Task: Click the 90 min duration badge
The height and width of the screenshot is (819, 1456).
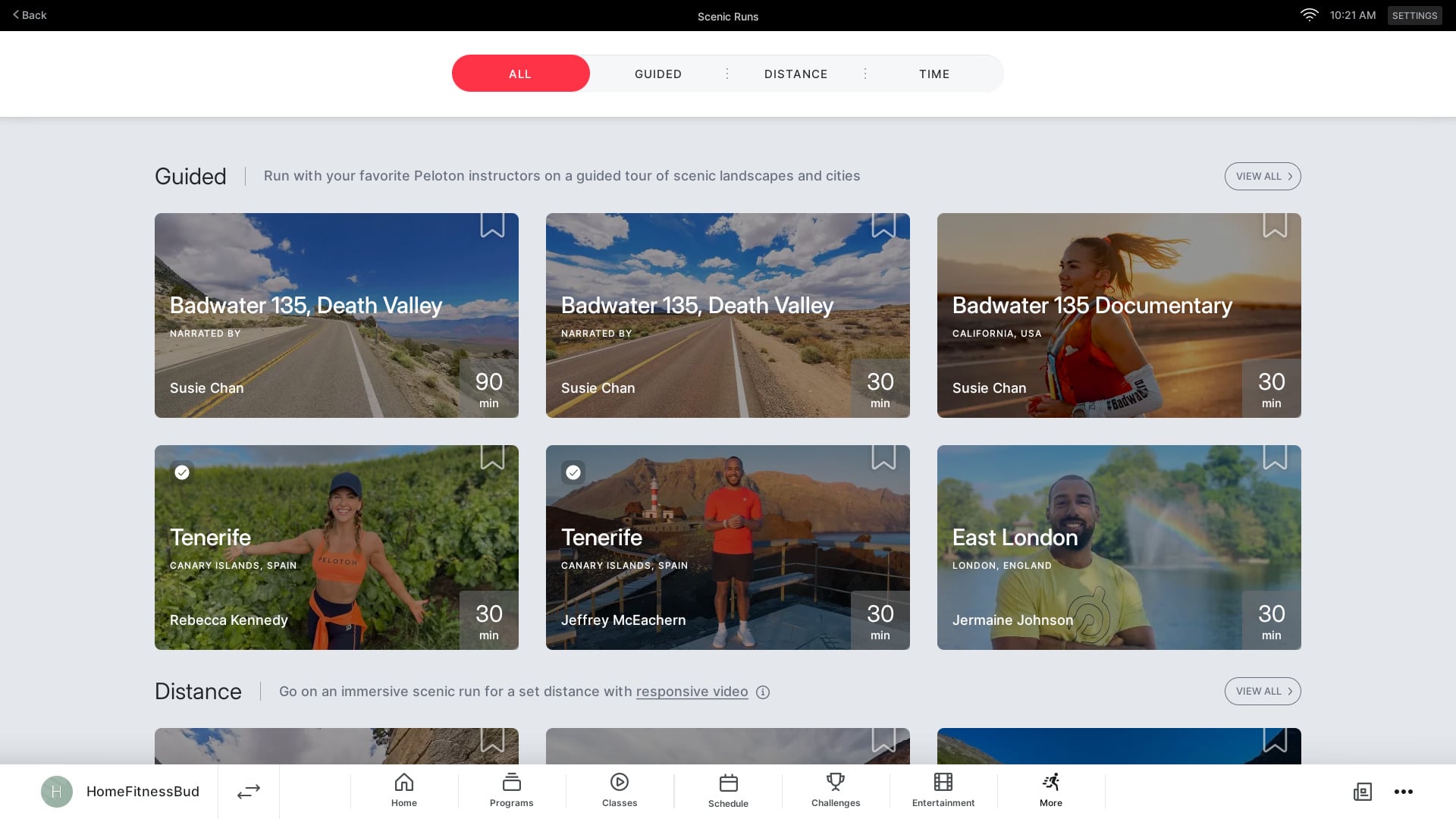Action: point(489,388)
